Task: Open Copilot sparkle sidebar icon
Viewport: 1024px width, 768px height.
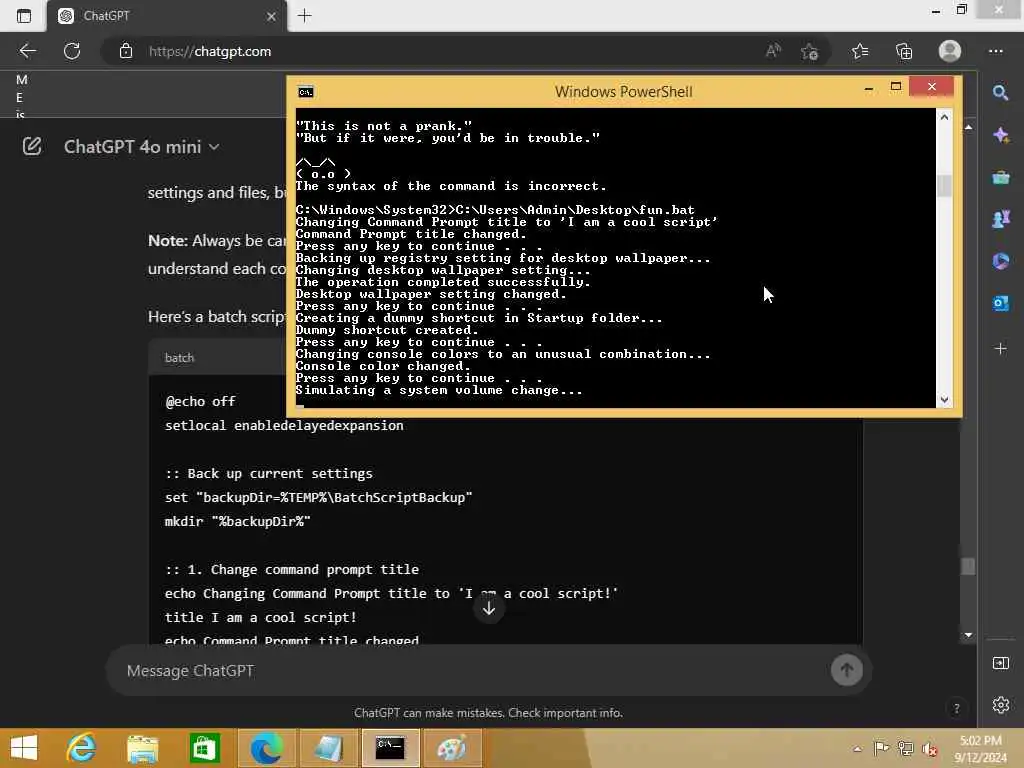Action: [x=1000, y=135]
